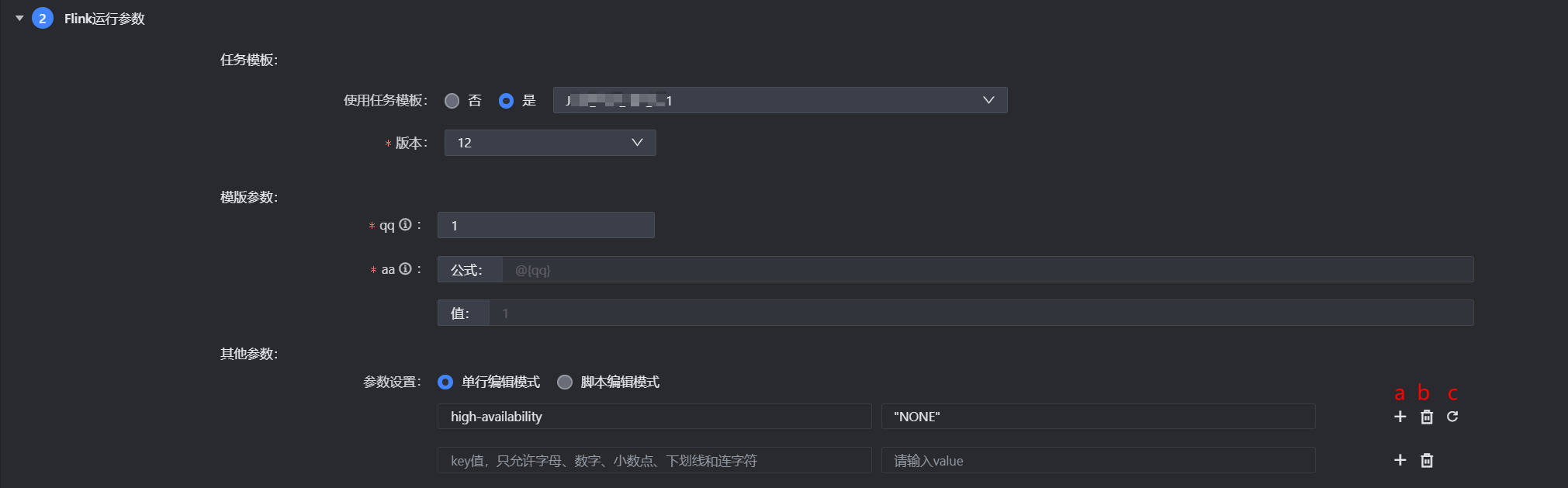Choose 单行编辑模式 radio option
The width and height of the screenshot is (1568, 488).
[445, 382]
